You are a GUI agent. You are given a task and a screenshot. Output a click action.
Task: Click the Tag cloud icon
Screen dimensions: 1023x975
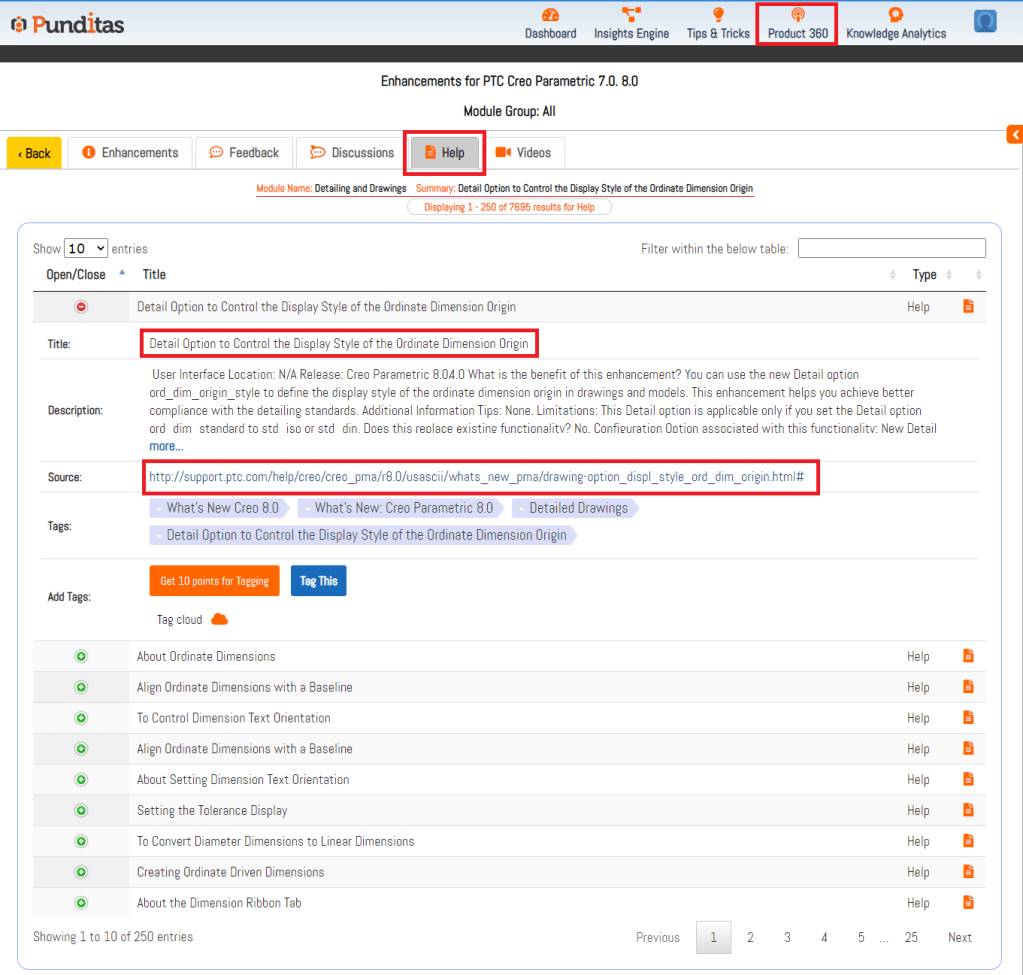[x=219, y=620]
